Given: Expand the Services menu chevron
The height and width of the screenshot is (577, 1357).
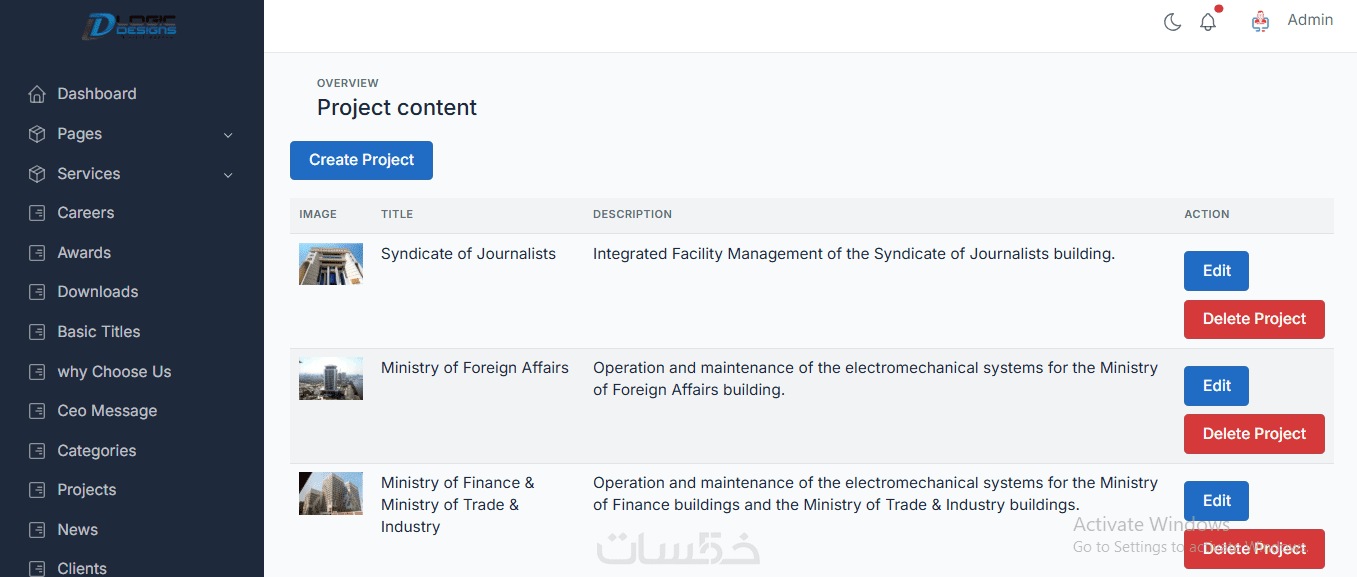Looking at the screenshot, I should pos(228,175).
